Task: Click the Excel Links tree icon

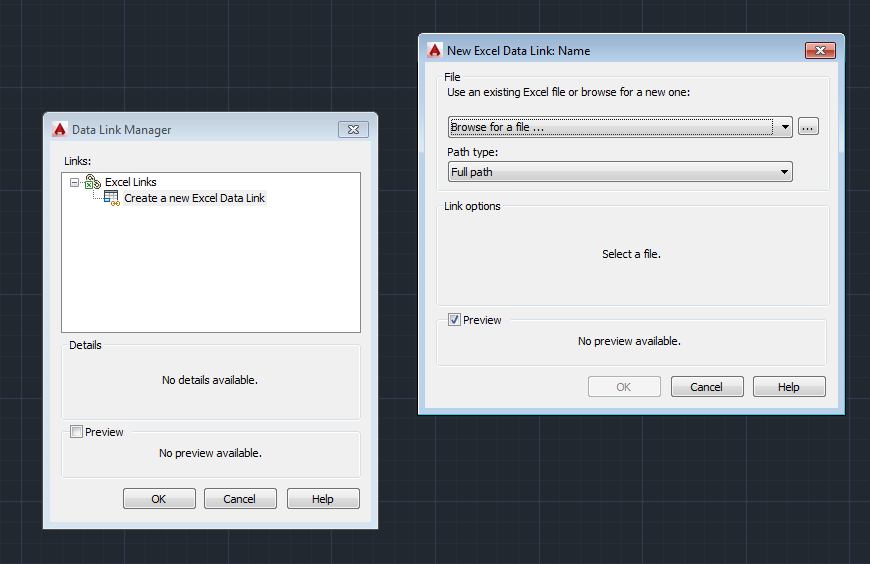Action: point(93,182)
